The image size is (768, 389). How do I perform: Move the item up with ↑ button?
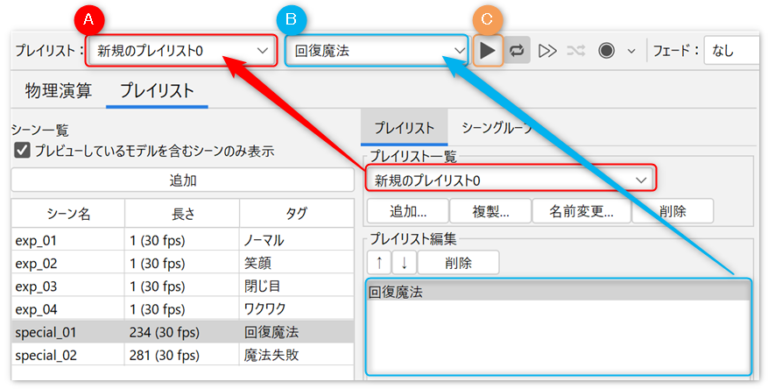tap(379, 263)
